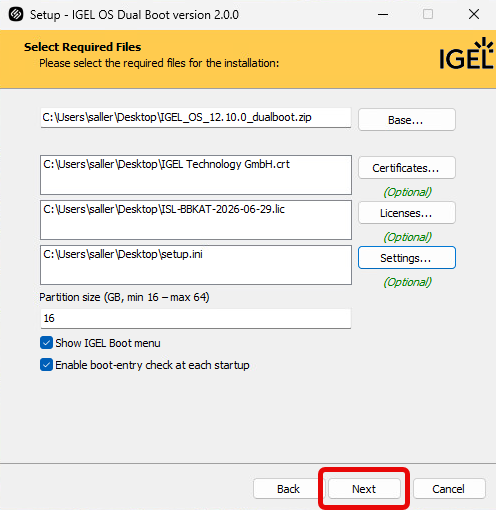Click the base zip file path field

tap(196, 117)
